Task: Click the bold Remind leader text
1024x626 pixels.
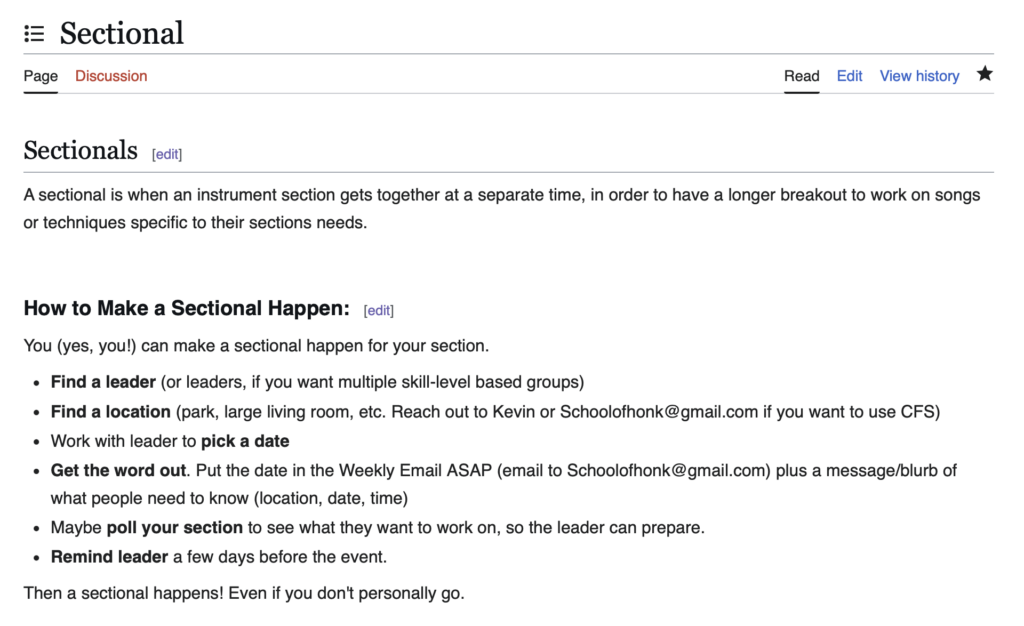Action: tap(109, 557)
